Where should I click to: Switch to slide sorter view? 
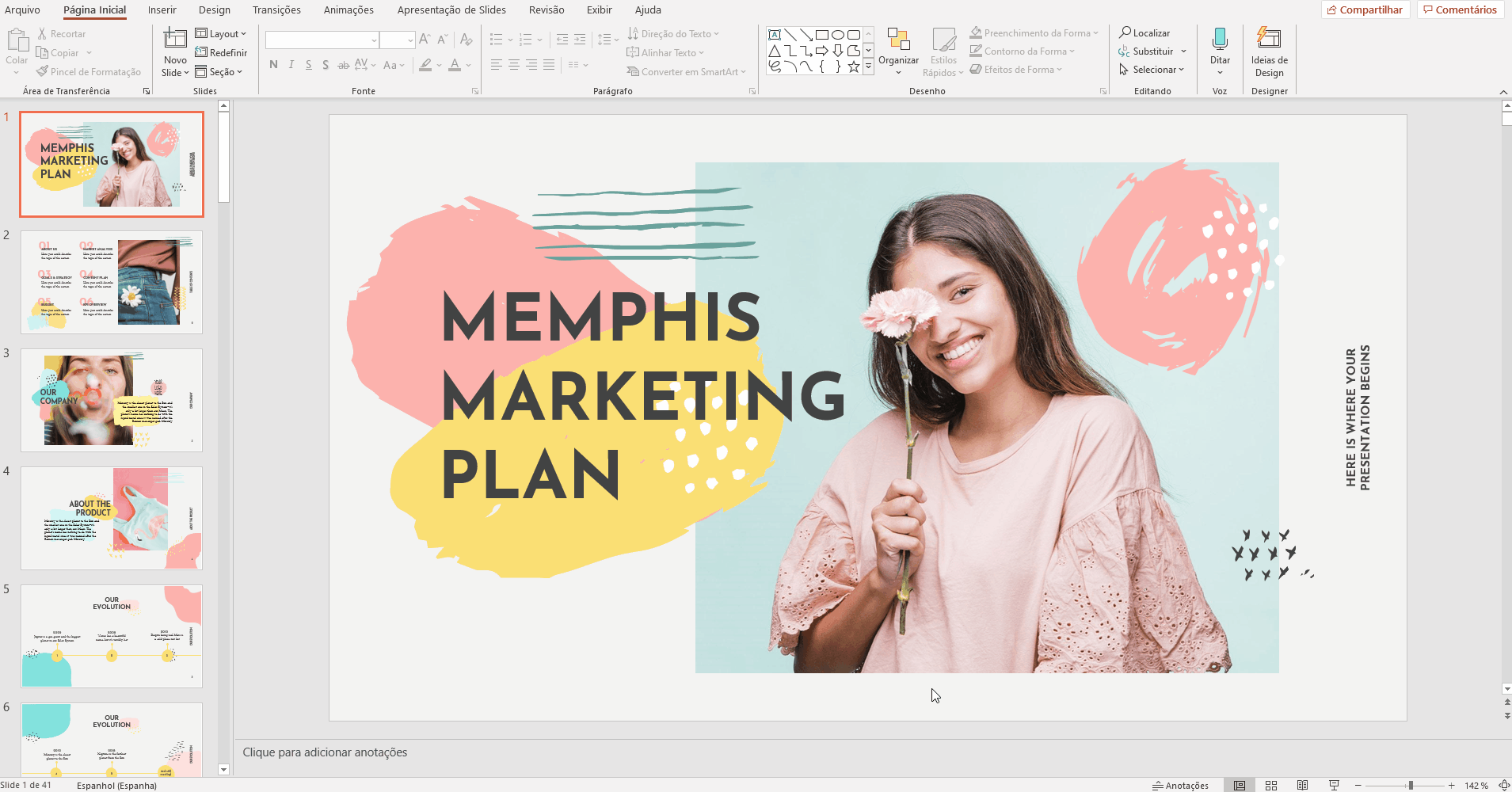1271,785
